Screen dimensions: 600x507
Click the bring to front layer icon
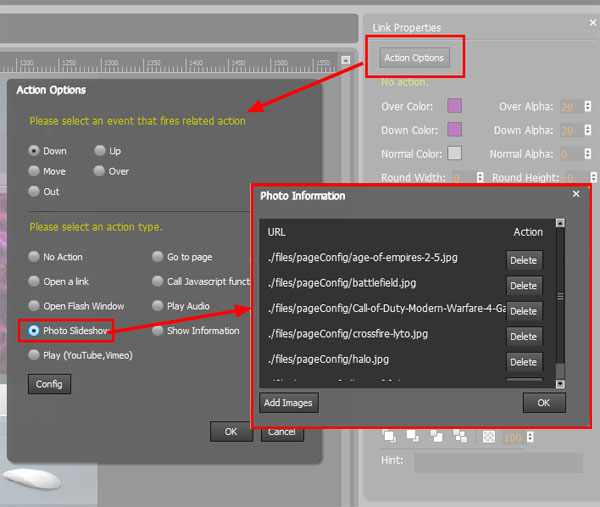click(389, 436)
